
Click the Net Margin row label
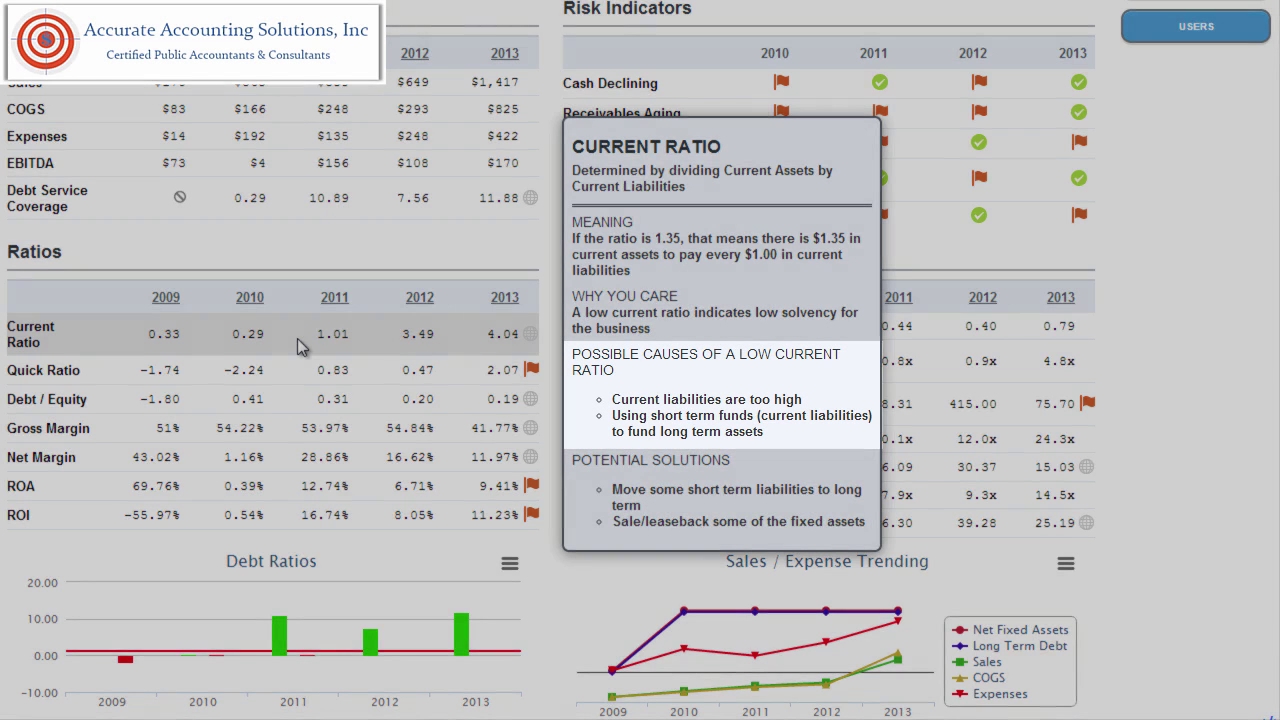tap(41, 457)
